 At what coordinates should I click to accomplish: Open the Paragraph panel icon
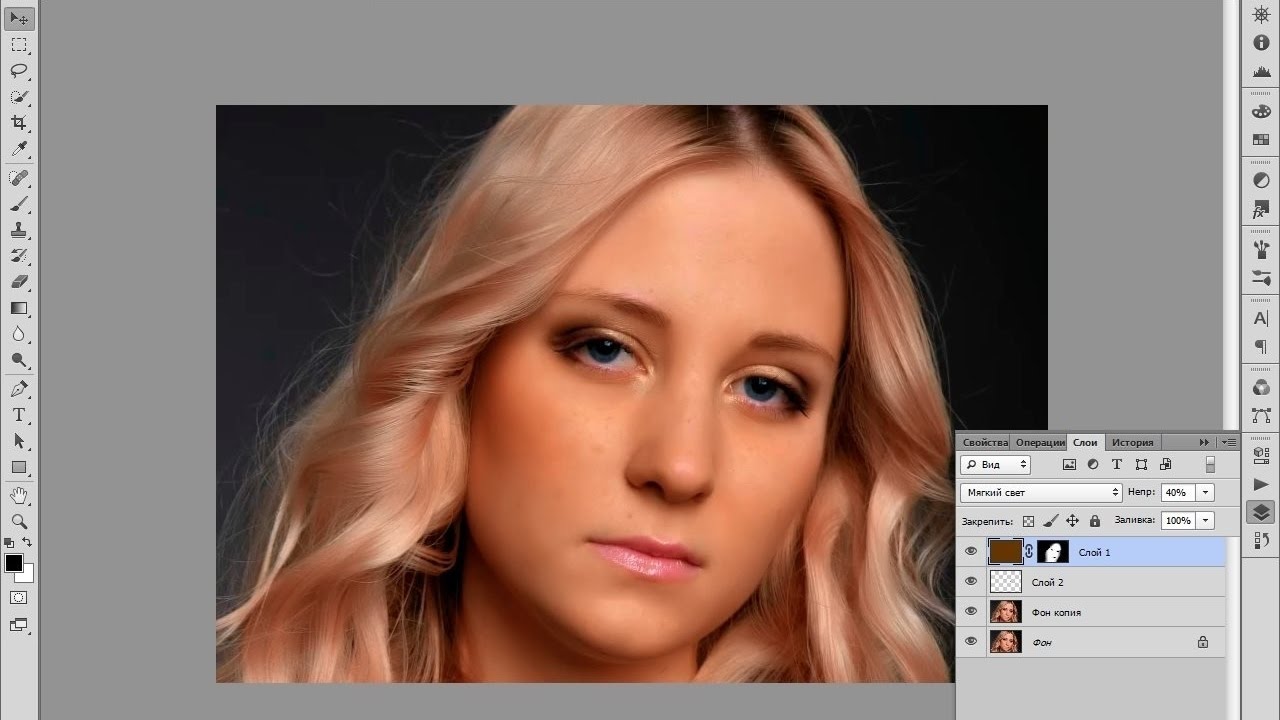click(1261, 347)
